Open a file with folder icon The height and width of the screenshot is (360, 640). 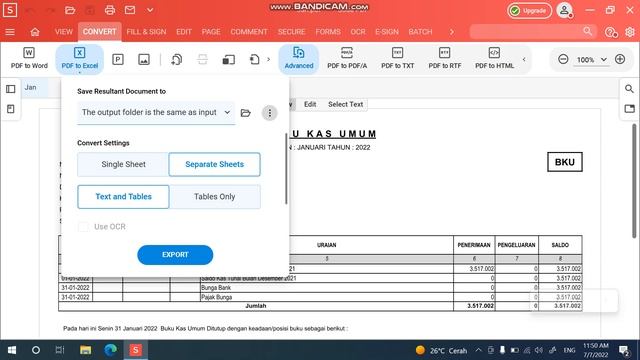pos(70,10)
